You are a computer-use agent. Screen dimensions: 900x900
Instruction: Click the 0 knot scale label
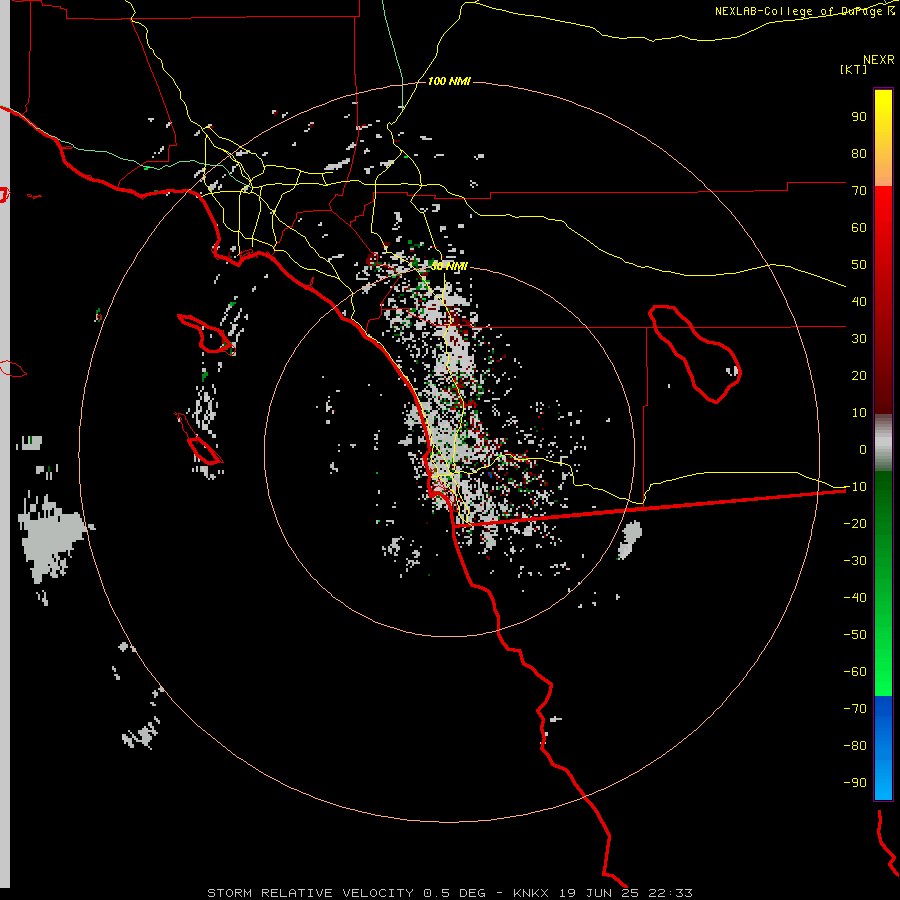[x=863, y=449]
